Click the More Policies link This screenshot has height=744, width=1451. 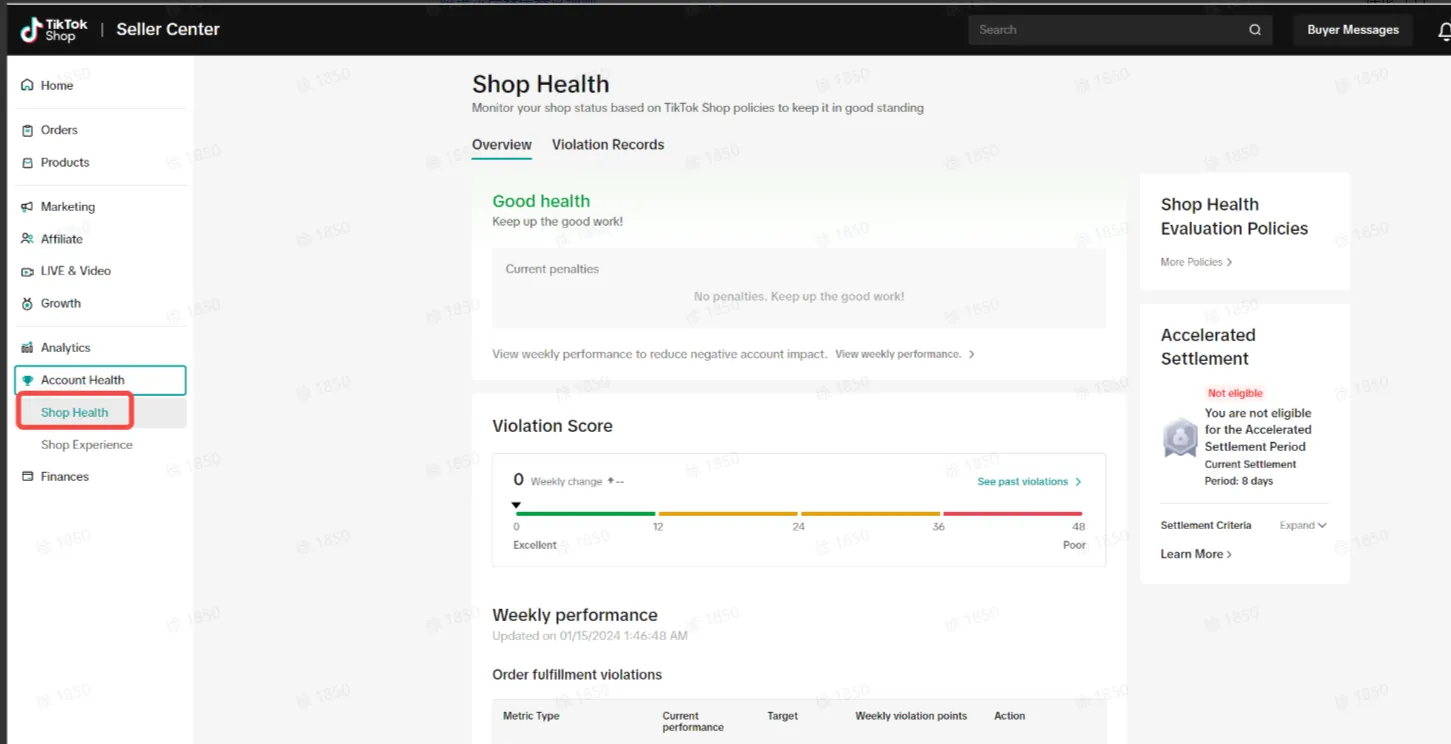click(x=1191, y=262)
